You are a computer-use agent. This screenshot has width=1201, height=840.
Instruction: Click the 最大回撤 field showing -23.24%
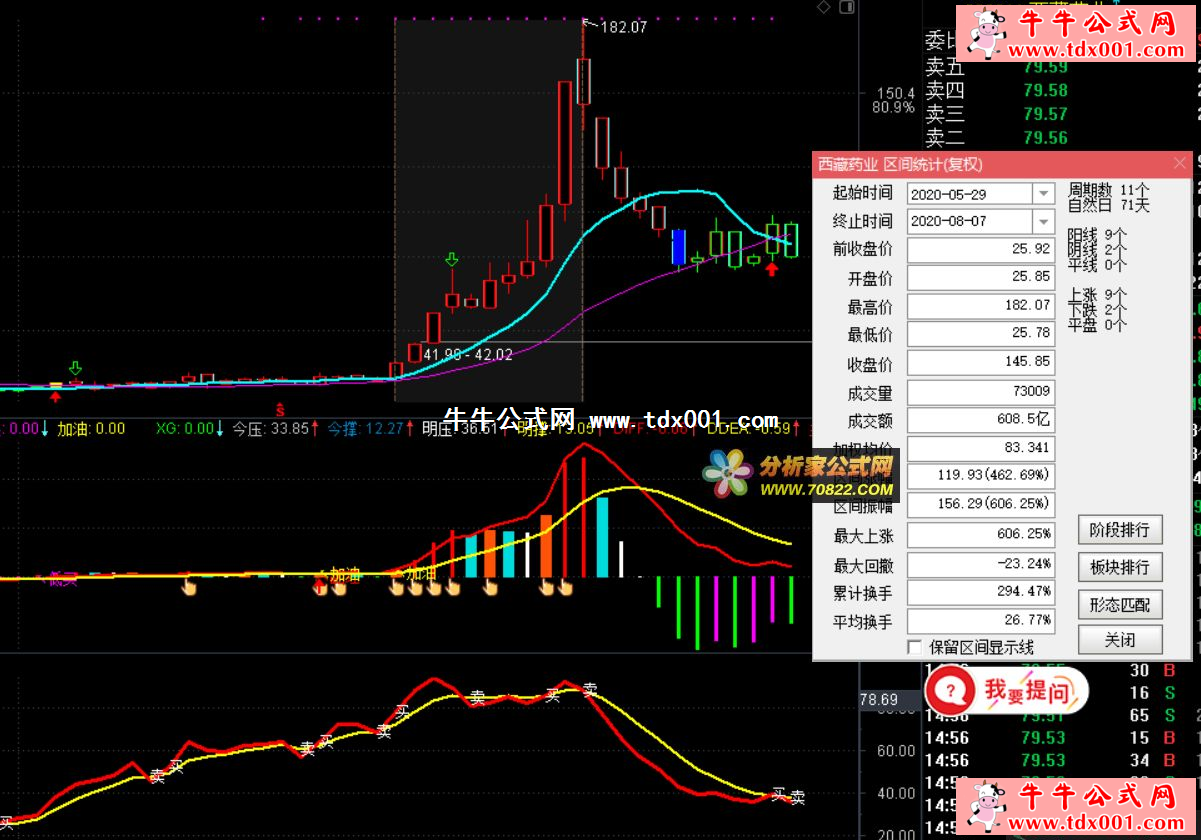pyautogui.click(x=981, y=564)
